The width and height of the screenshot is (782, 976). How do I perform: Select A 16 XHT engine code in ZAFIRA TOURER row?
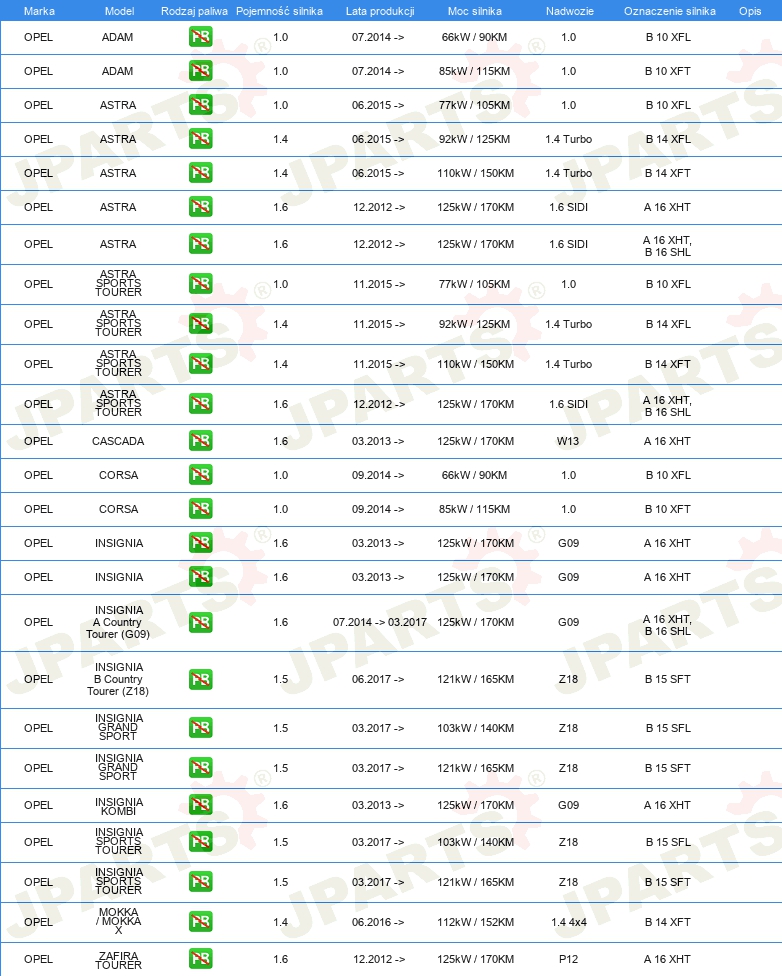pos(667,959)
